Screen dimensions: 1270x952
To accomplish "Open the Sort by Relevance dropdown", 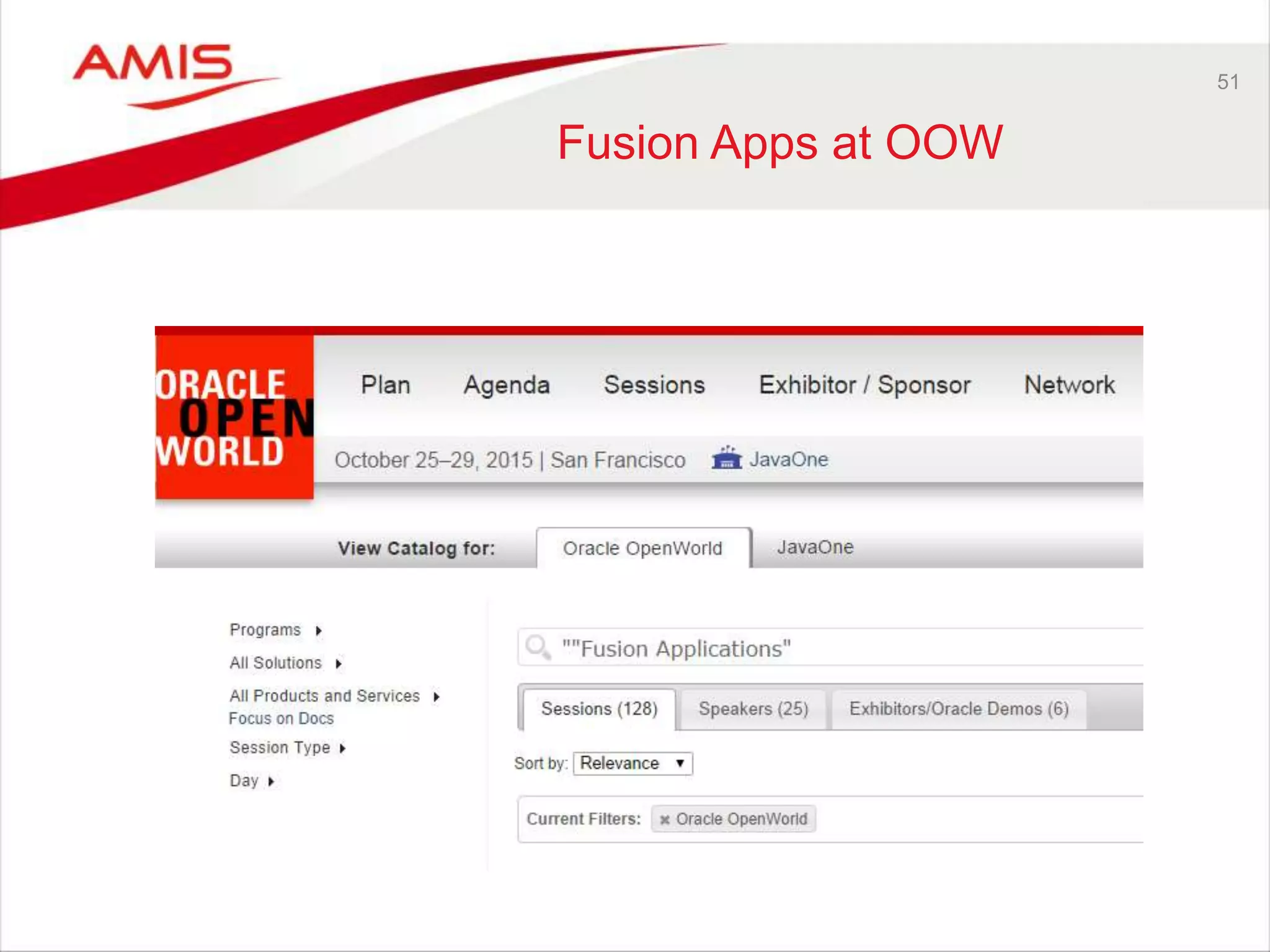I will [x=633, y=763].
